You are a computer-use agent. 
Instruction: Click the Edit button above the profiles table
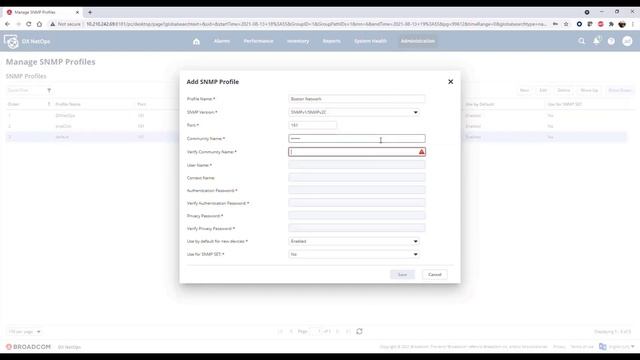pyautogui.click(x=543, y=90)
